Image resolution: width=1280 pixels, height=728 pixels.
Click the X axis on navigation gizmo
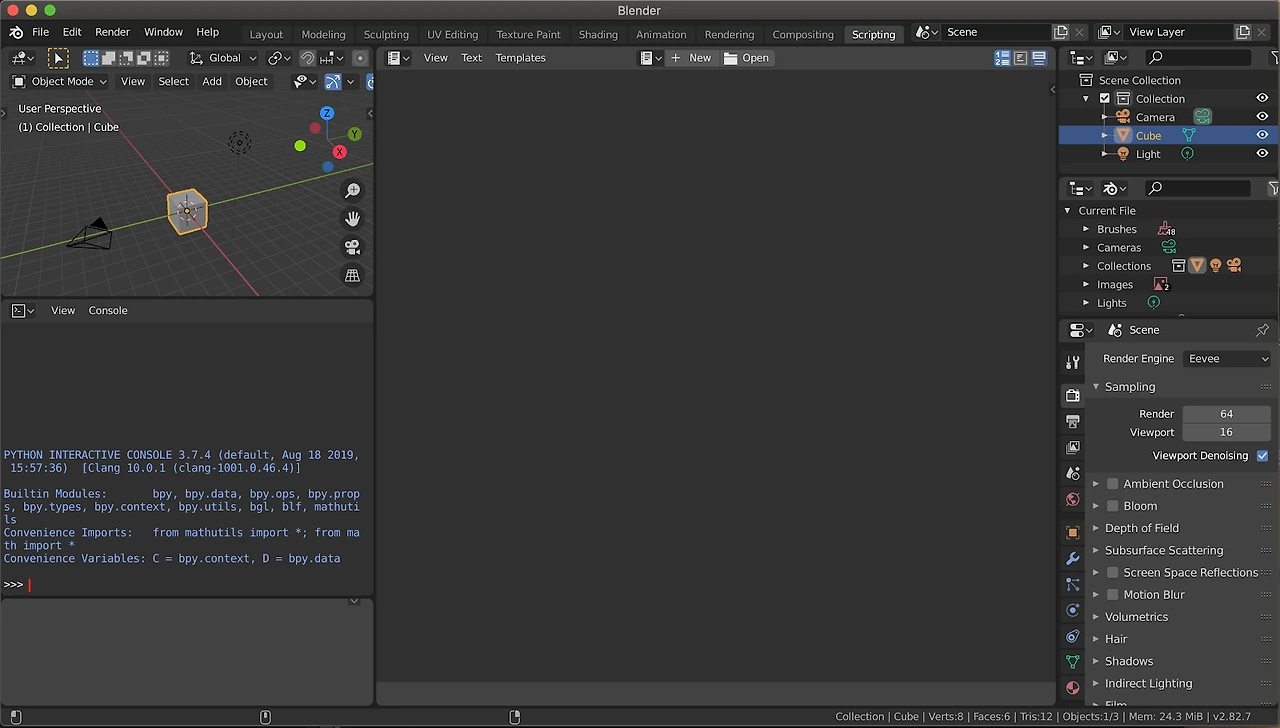coord(340,152)
